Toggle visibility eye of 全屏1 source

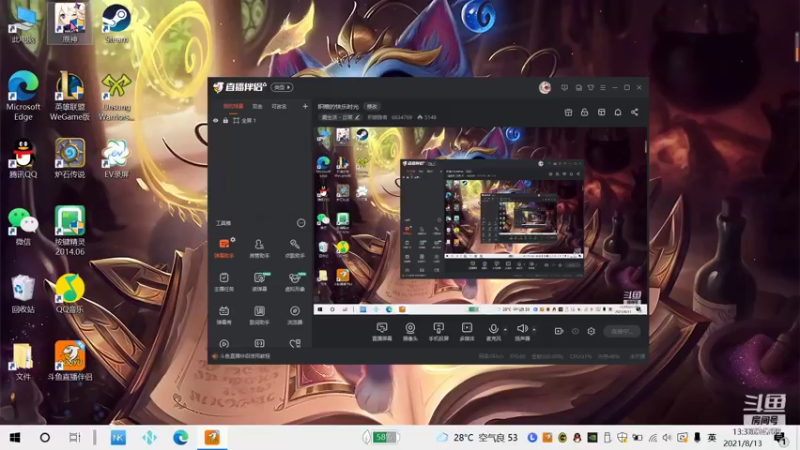coord(216,120)
